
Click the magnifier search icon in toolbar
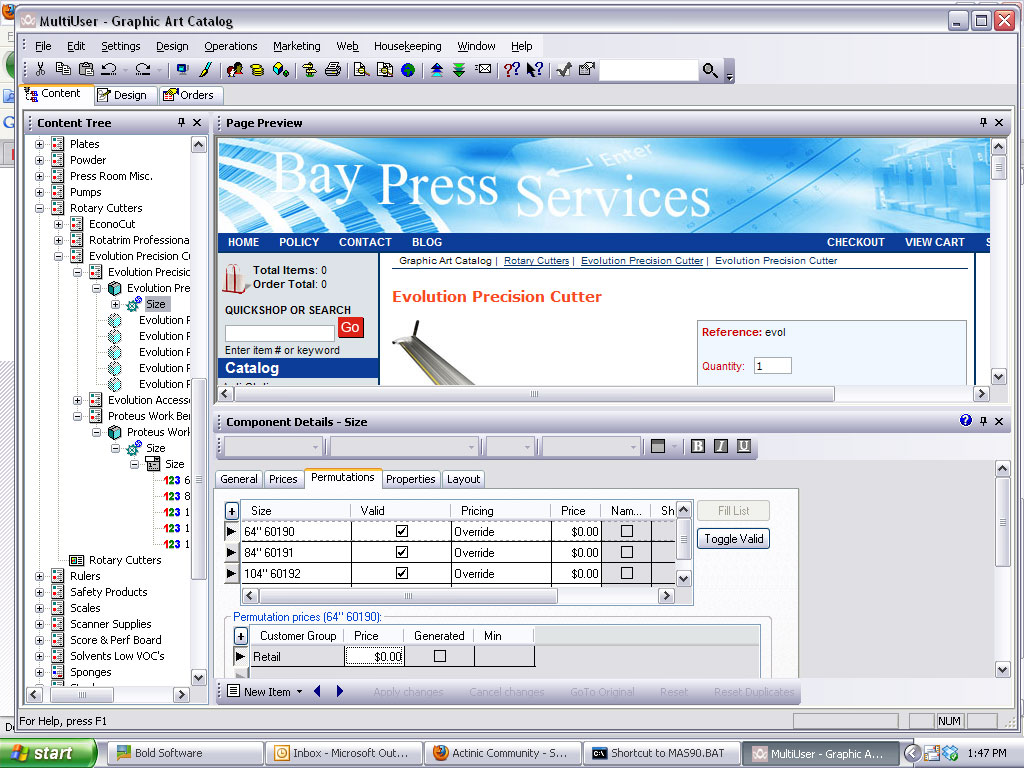pos(710,70)
